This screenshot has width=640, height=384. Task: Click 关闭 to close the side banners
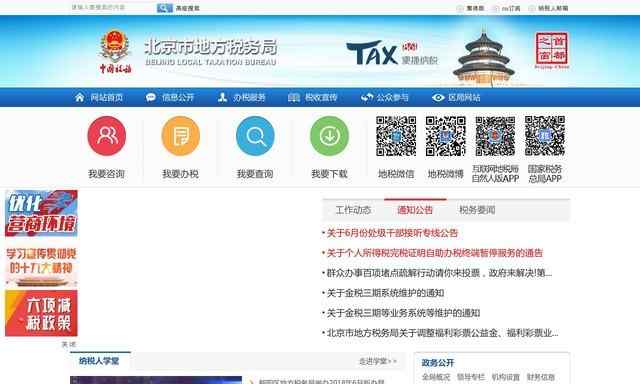pyautogui.click(x=69, y=344)
